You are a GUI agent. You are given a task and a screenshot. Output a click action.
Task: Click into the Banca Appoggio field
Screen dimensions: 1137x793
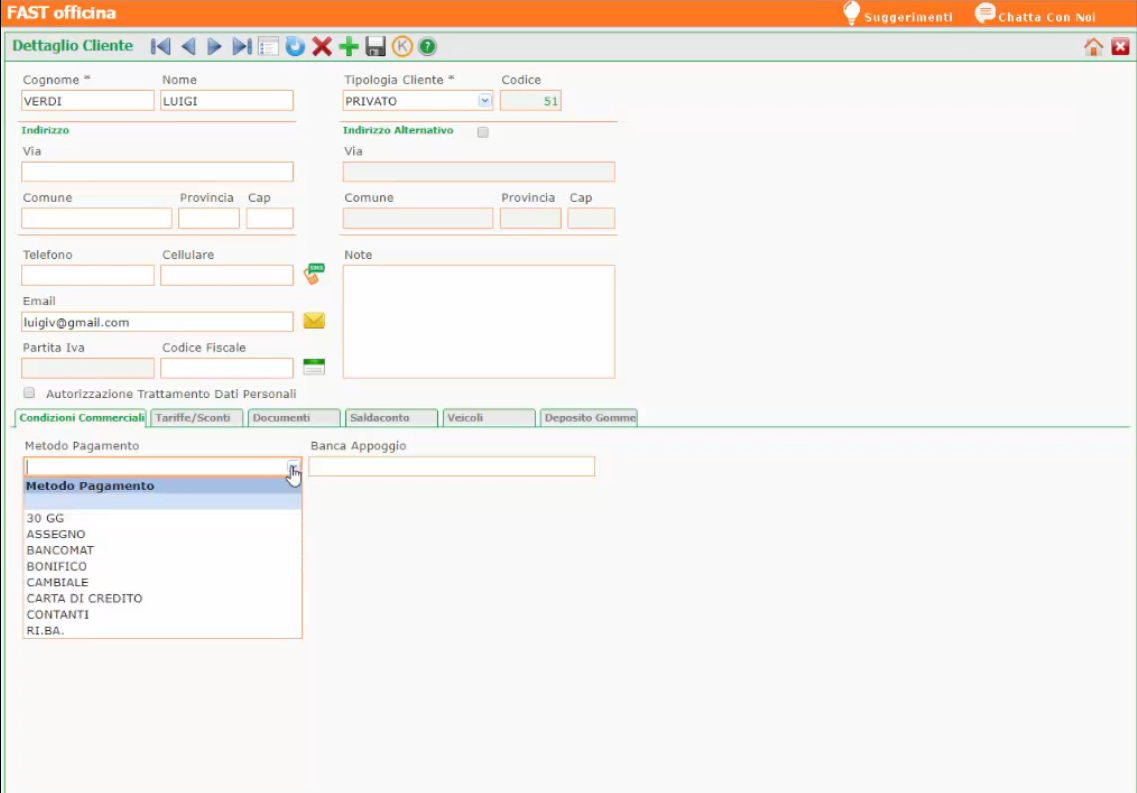(451, 467)
